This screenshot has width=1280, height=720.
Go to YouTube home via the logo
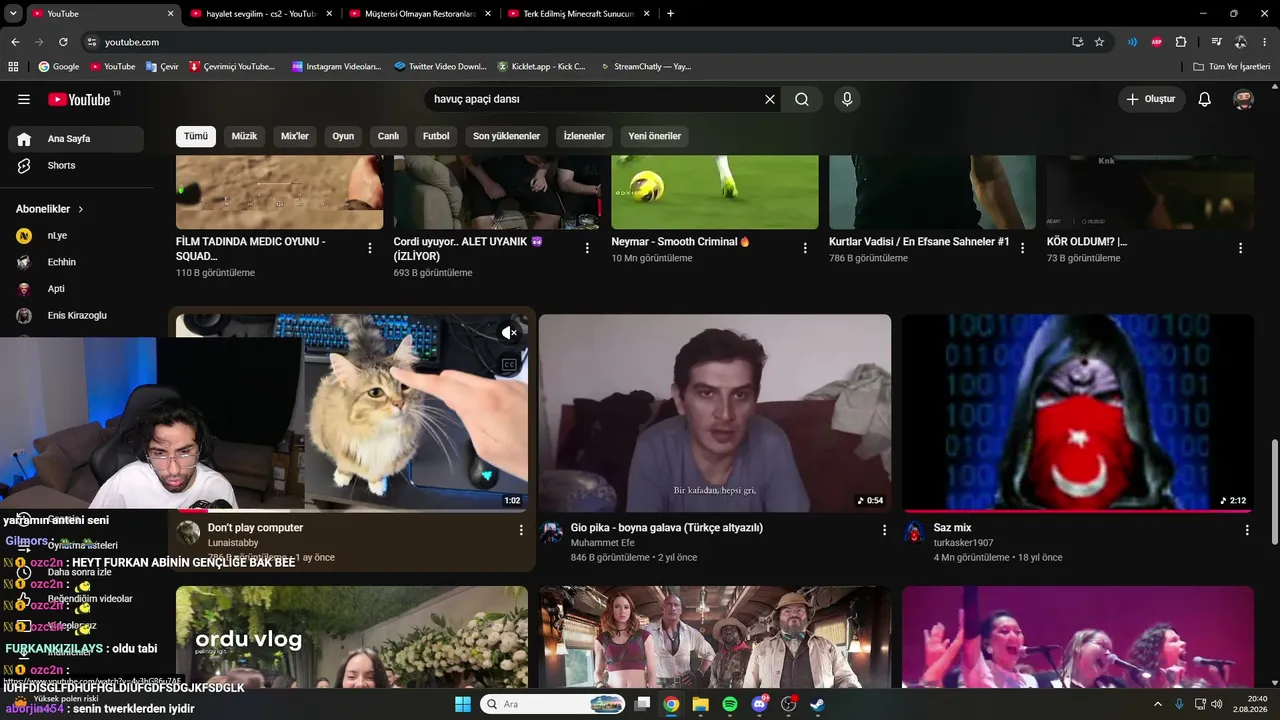[78, 99]
